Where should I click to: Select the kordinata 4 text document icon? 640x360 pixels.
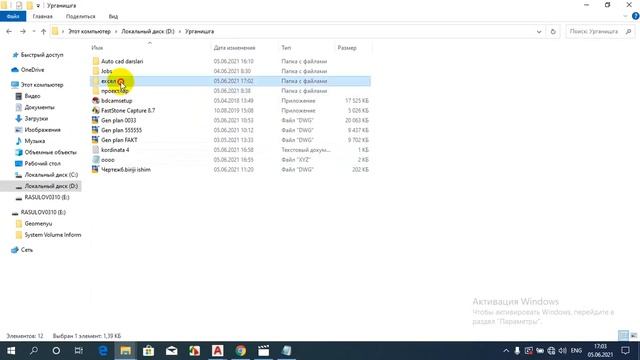pos(96,150)
